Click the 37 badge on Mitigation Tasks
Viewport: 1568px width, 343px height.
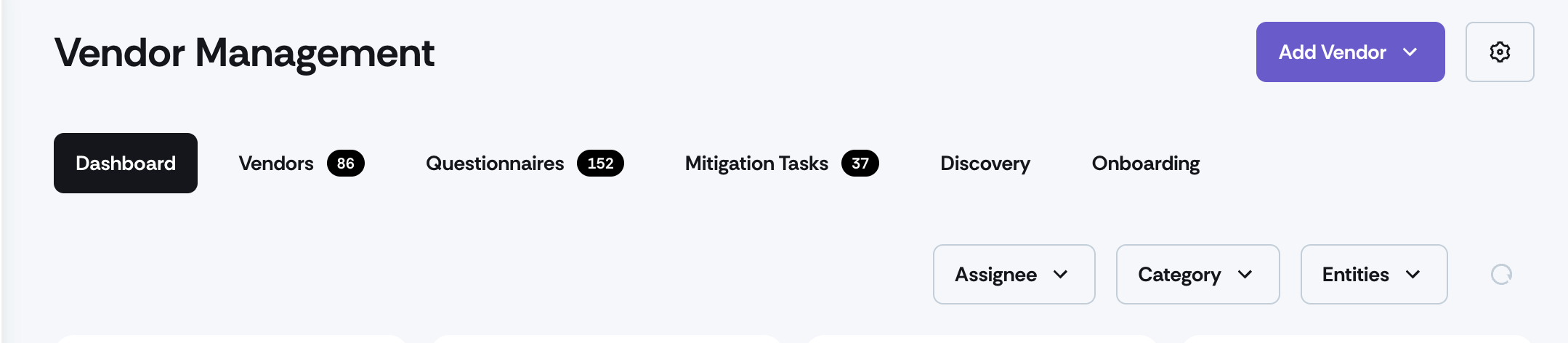[x=860, y=164]
